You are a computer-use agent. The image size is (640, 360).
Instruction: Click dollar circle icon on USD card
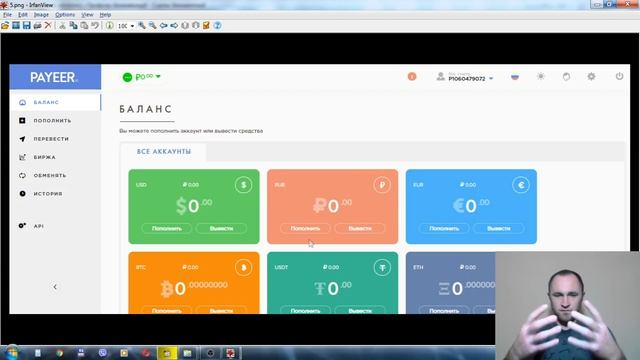[243, 185]
